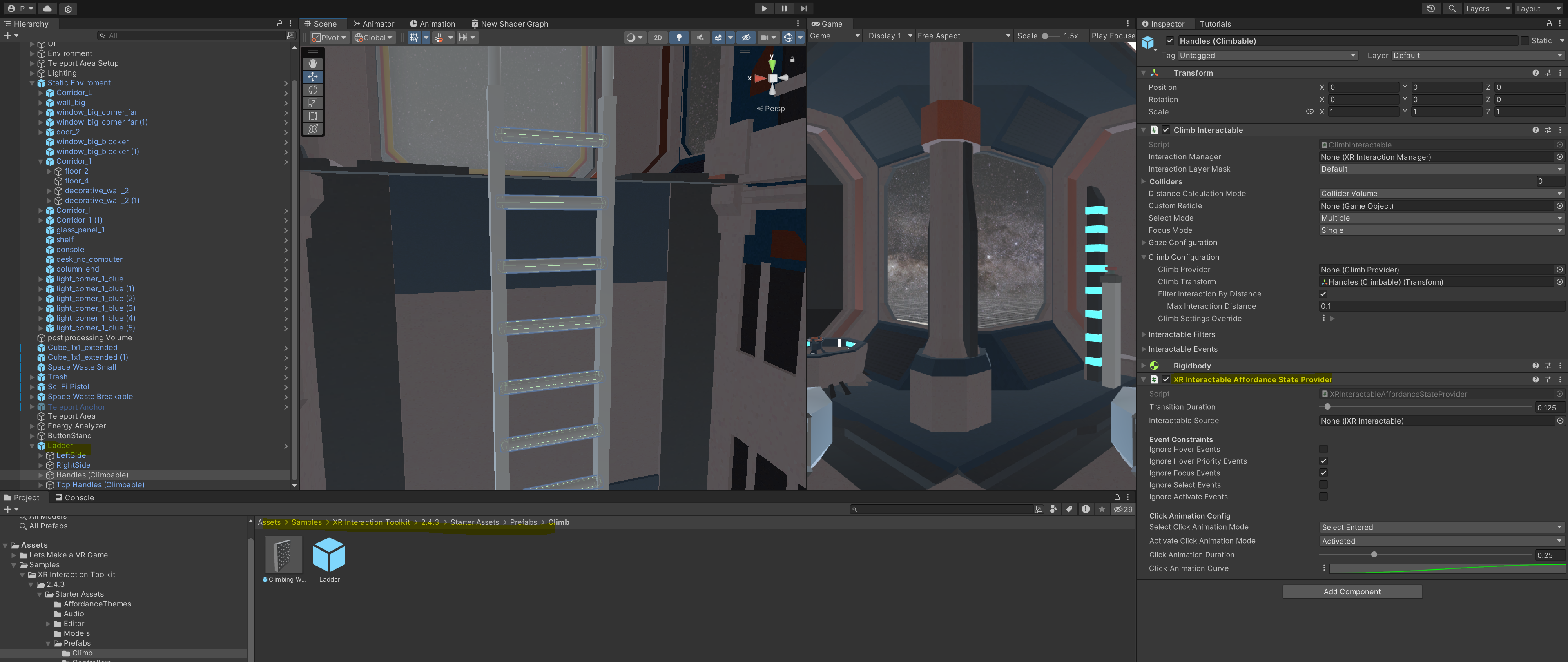
Task: Select the Rotate tool in Scene
Action: pos(313,89)
